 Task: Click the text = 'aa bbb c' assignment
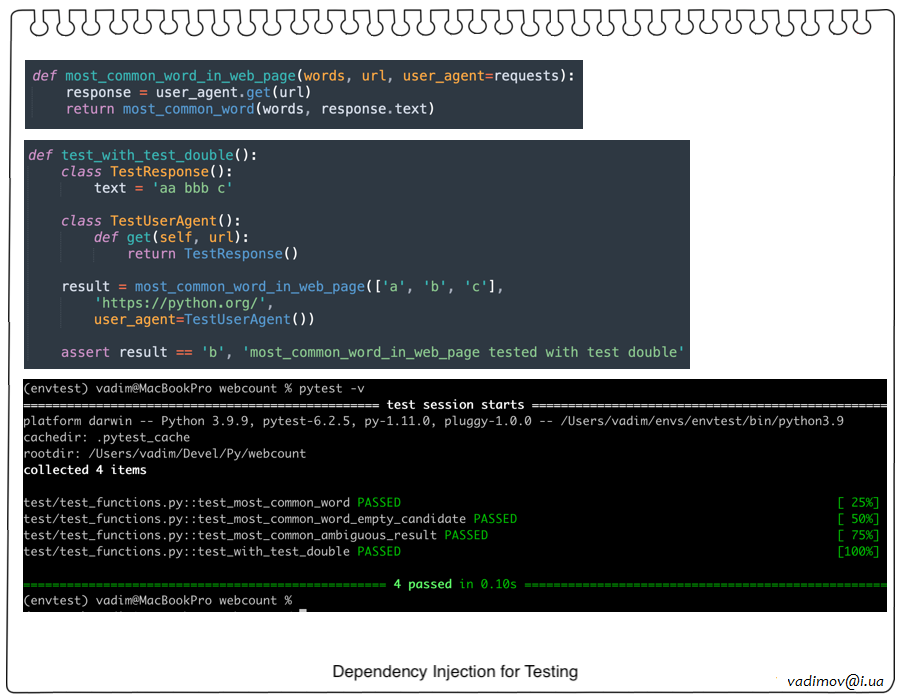click(163, 188)
